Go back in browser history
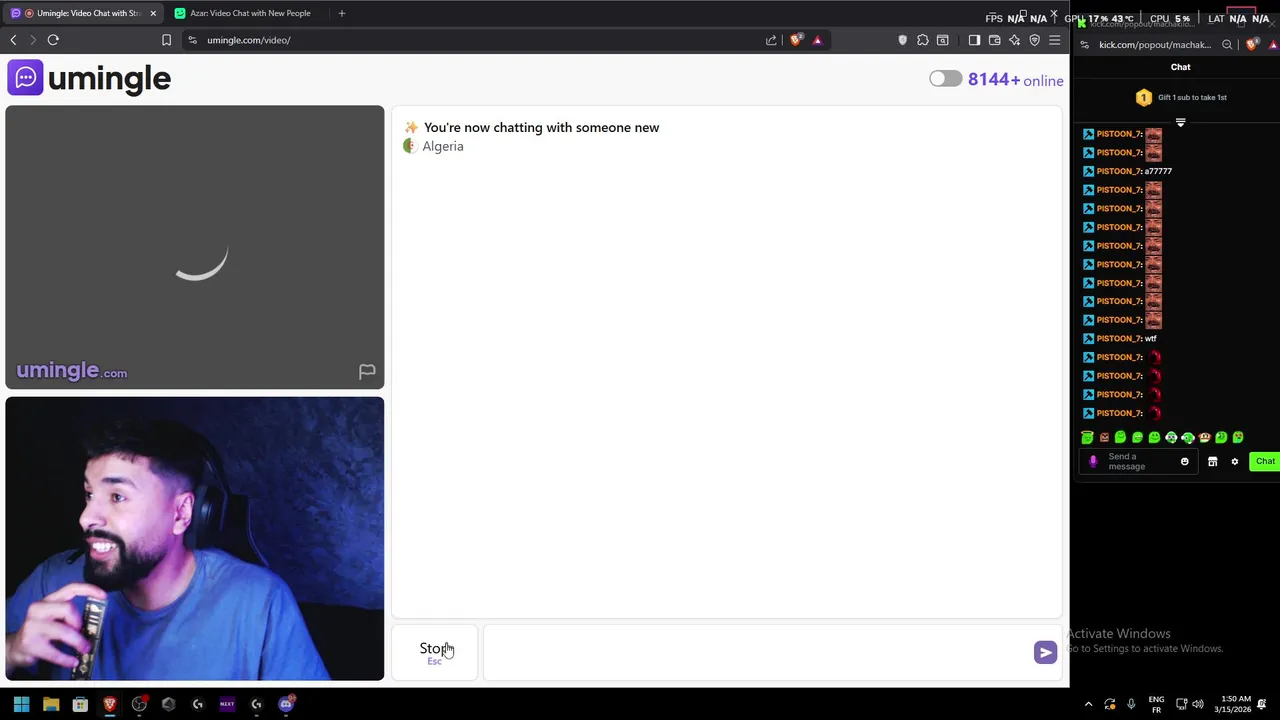Viewport: 1280px width, 720px height. 13,40
